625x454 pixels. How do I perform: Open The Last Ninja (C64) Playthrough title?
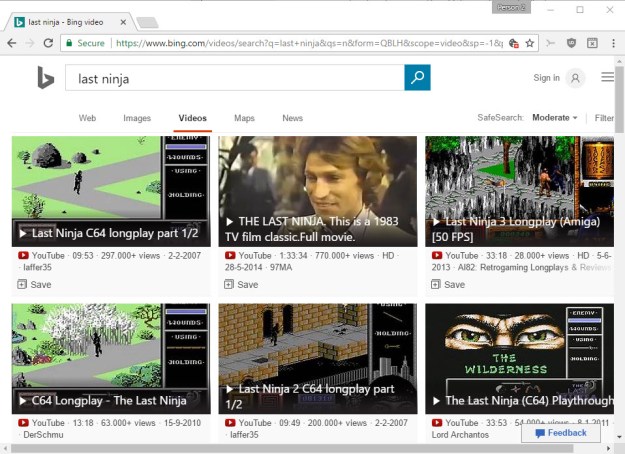(529, 401)
